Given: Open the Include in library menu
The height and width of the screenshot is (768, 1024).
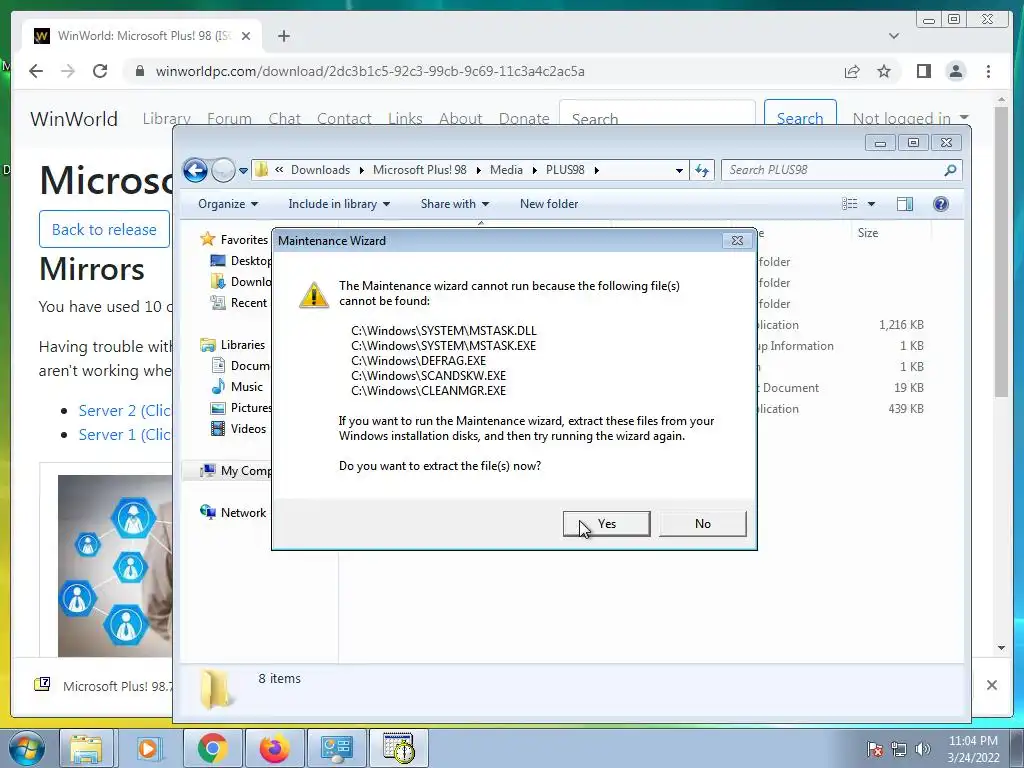Looking at the screenshot, I should 339,204.
